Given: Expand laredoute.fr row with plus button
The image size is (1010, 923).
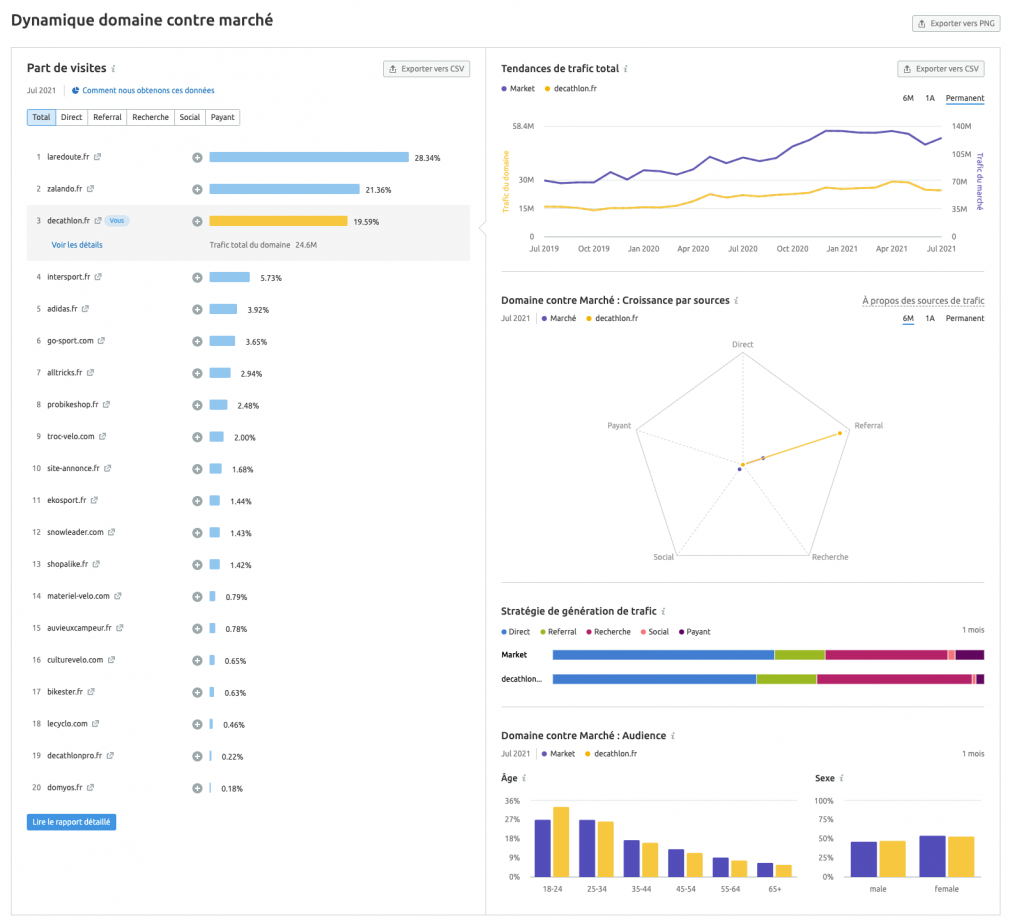Looking at the screenshot, I should pos(197,158).
